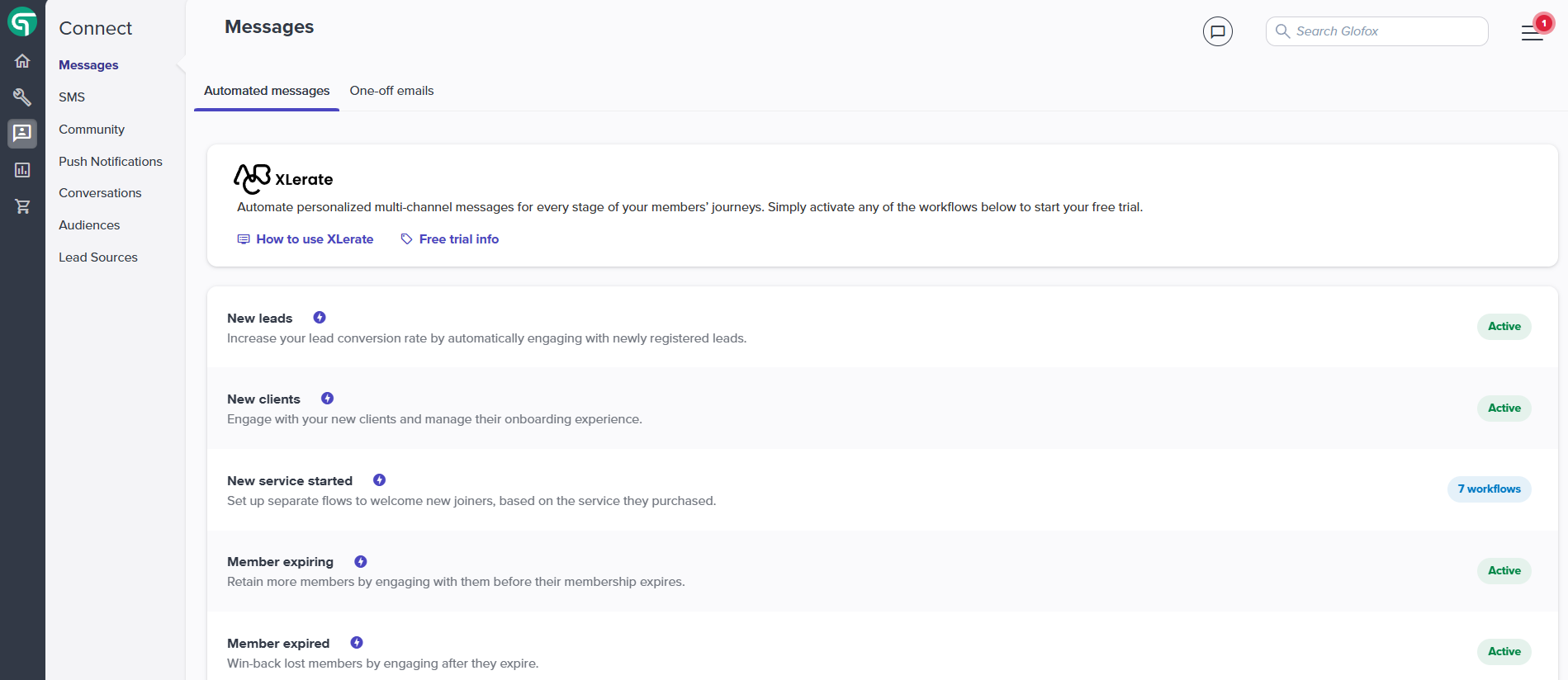Click description 'Retain more members by engaging with them'
Image resolution: width=1568 pixels, height=680 pixels.
pyautogui.click(x=456, y=582)
